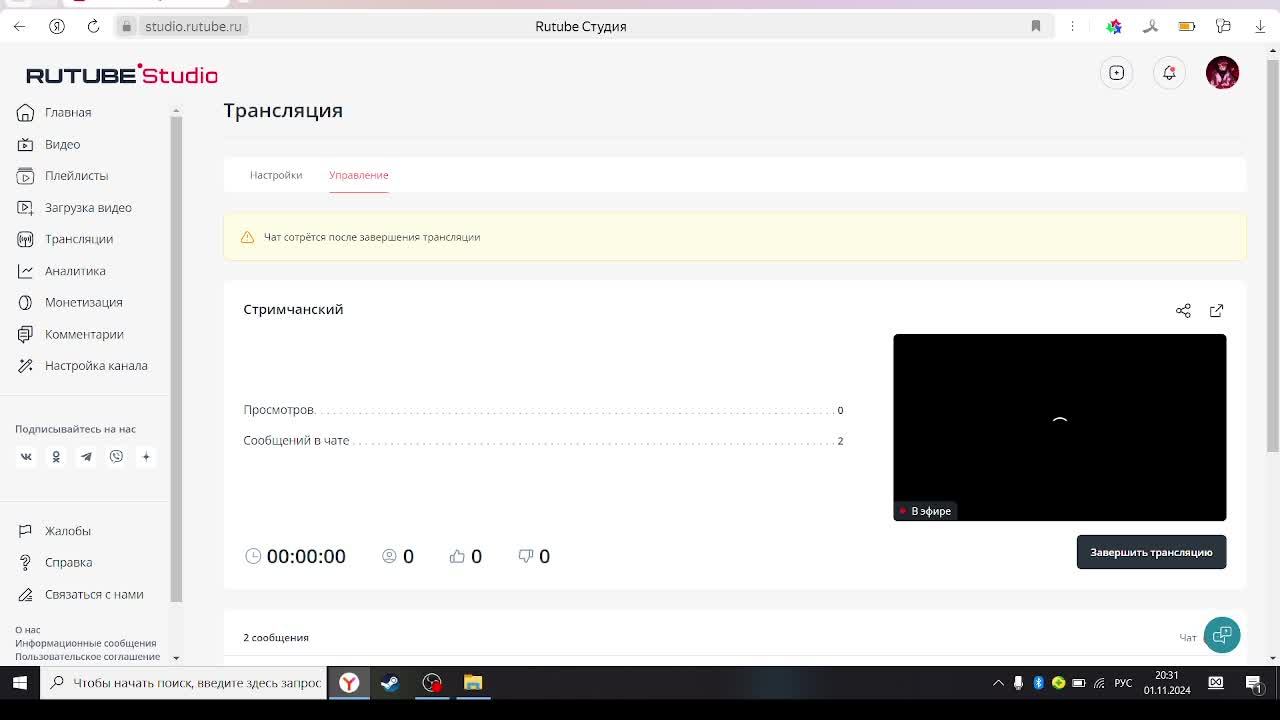Open the browser three-dot menu
The height and width of the screenshot is (720, 1280).
click(1072, 26)
